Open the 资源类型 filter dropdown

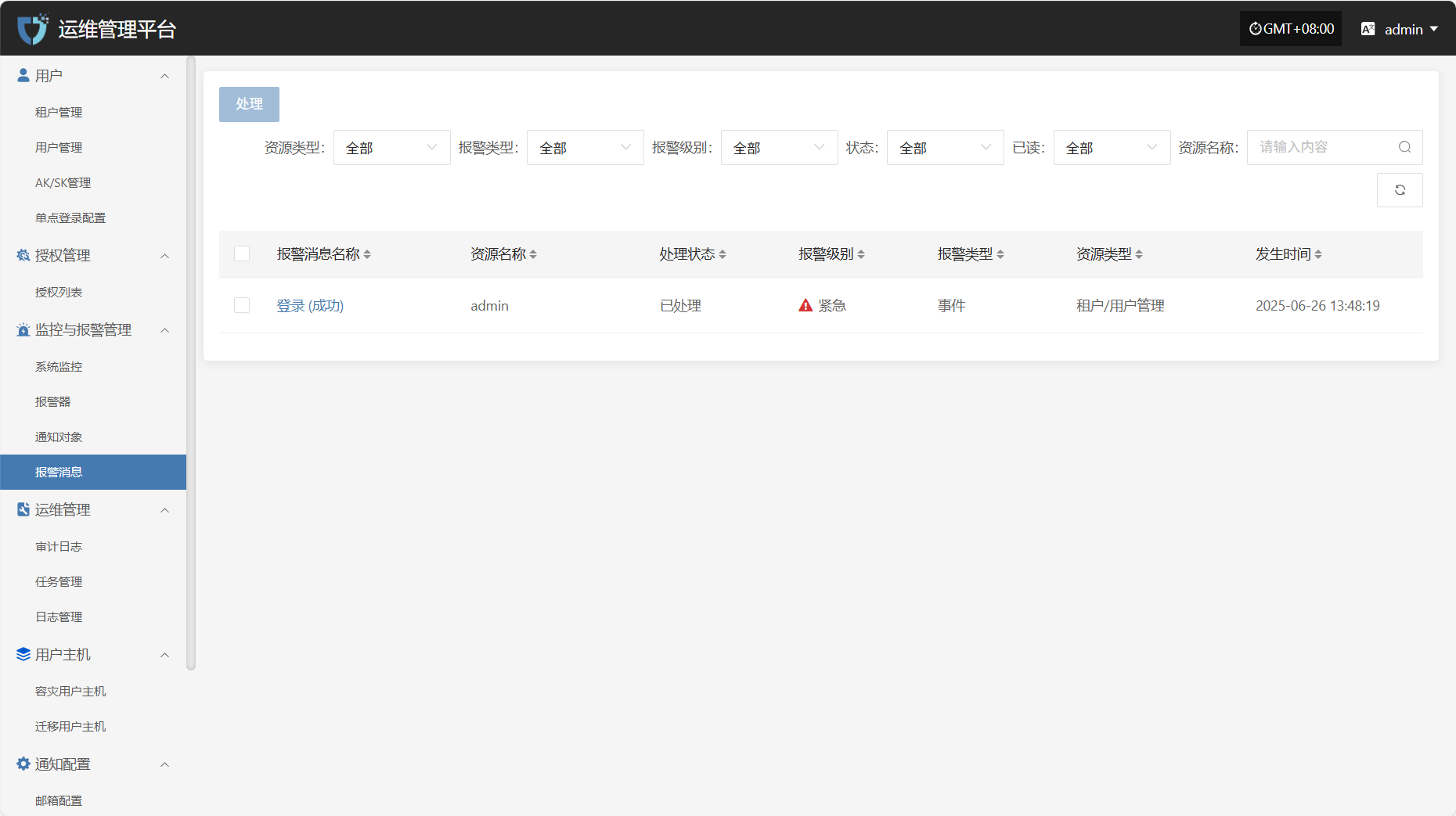click(391, 147)
